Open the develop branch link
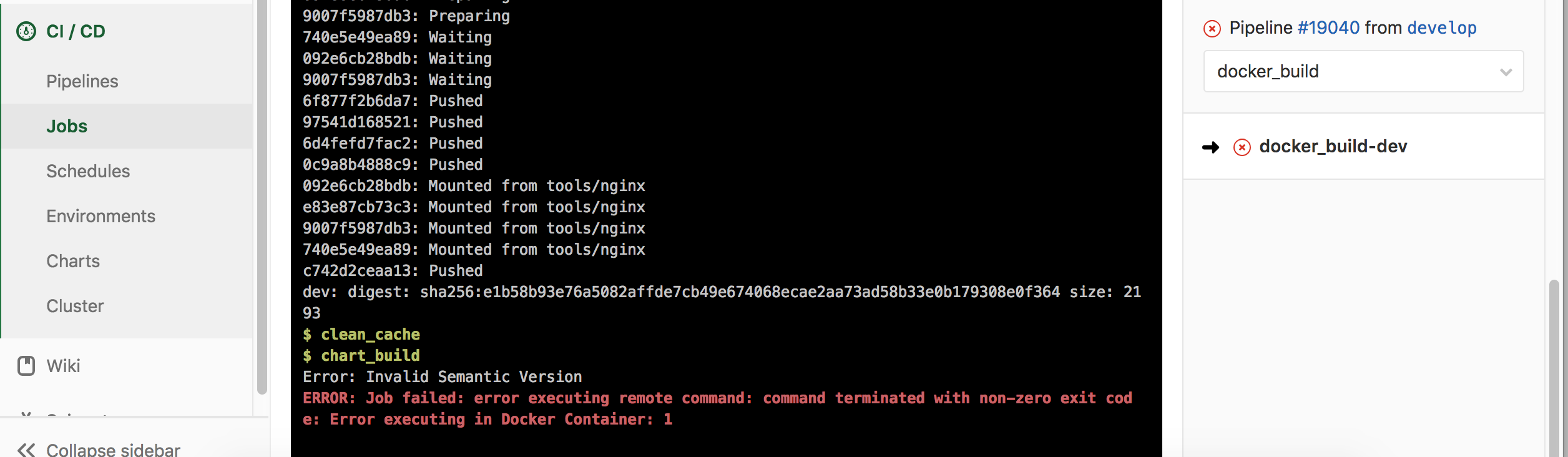 click(1442, 27)
